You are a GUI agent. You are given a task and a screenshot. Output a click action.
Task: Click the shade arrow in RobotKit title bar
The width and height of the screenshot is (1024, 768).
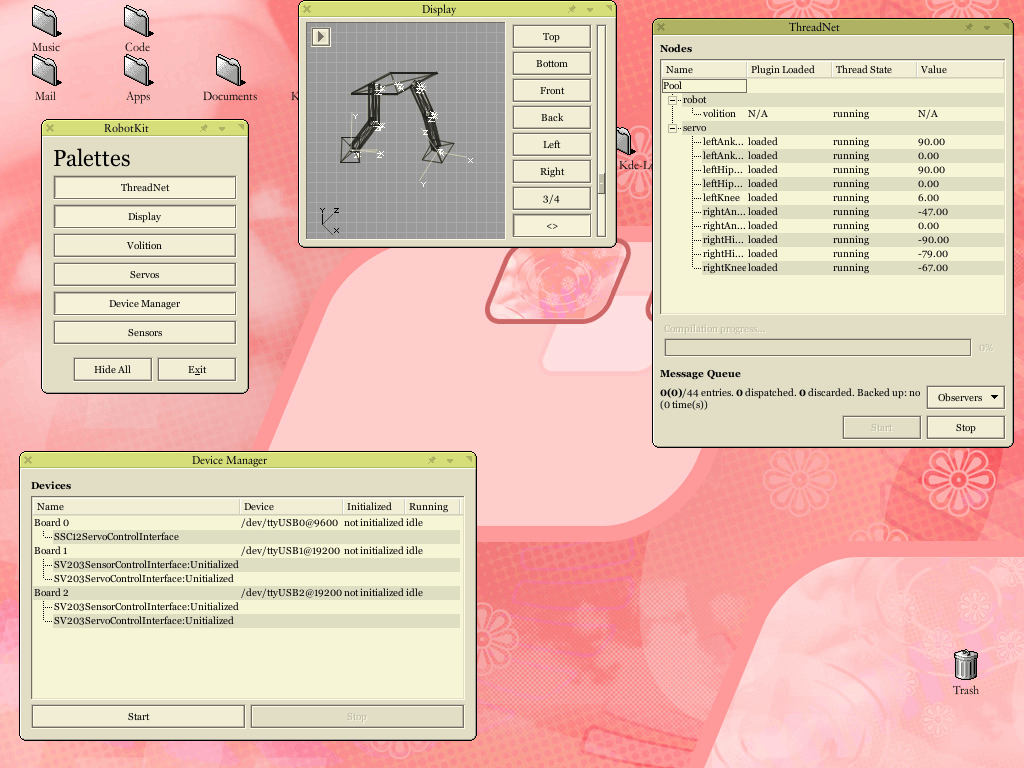(x=222, y=129)
